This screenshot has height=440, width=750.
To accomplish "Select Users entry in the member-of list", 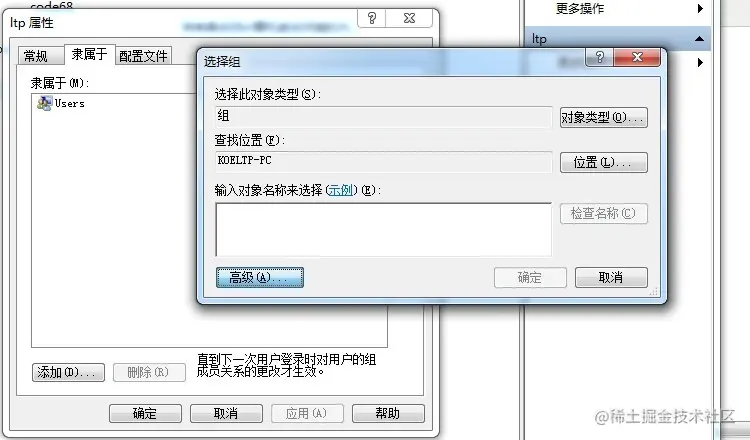I will click(x=61, y=103).
